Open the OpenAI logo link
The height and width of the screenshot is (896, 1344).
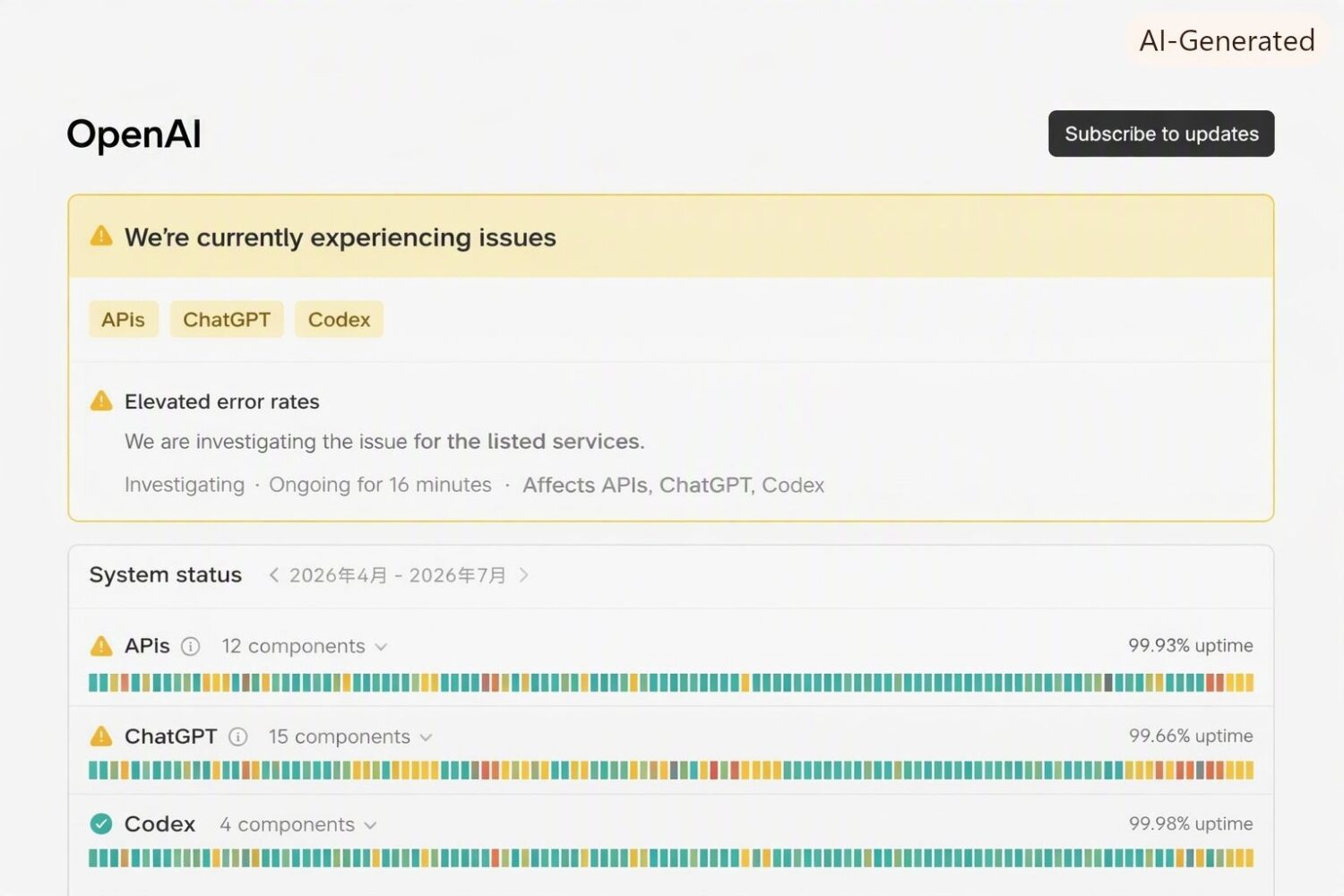[134, 134]
